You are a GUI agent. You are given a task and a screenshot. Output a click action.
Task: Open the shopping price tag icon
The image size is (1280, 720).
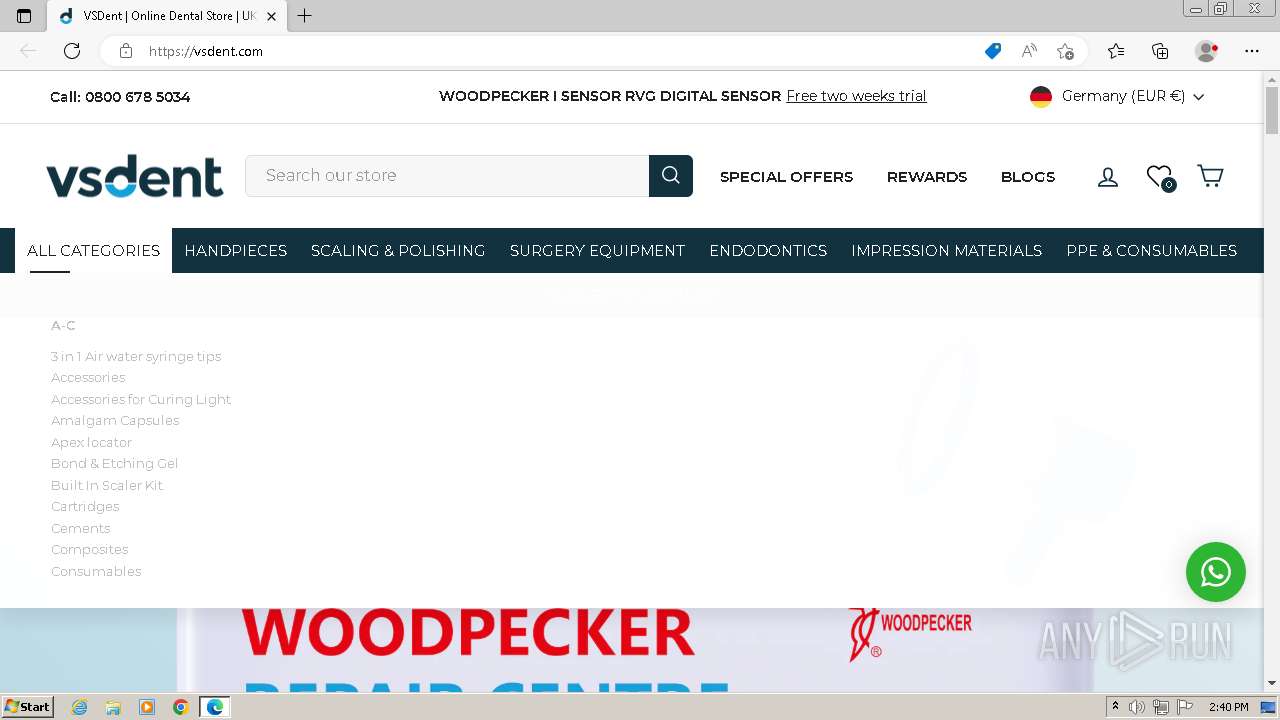click(x=993, y=51)
